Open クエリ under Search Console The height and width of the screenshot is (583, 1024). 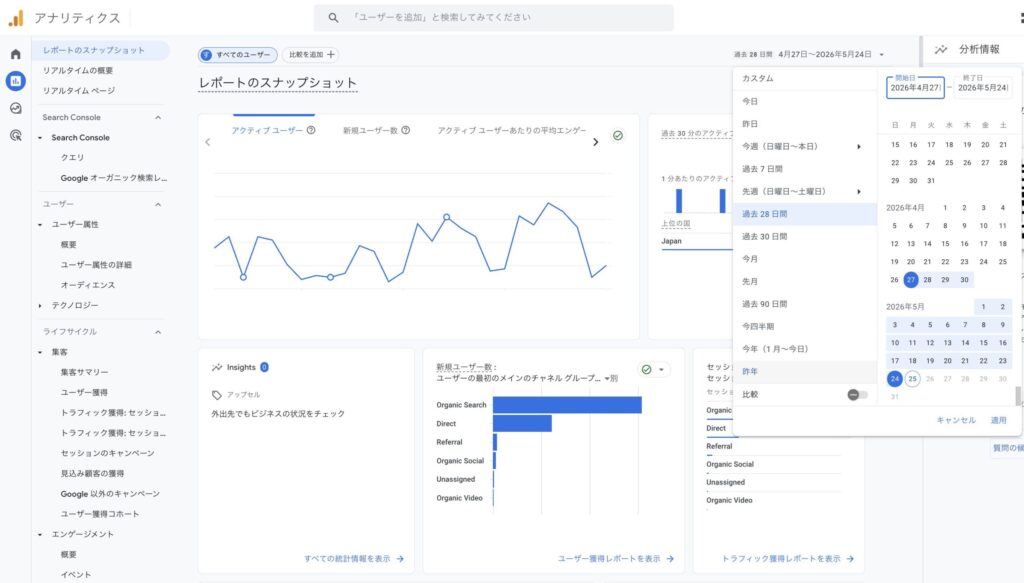72,157
